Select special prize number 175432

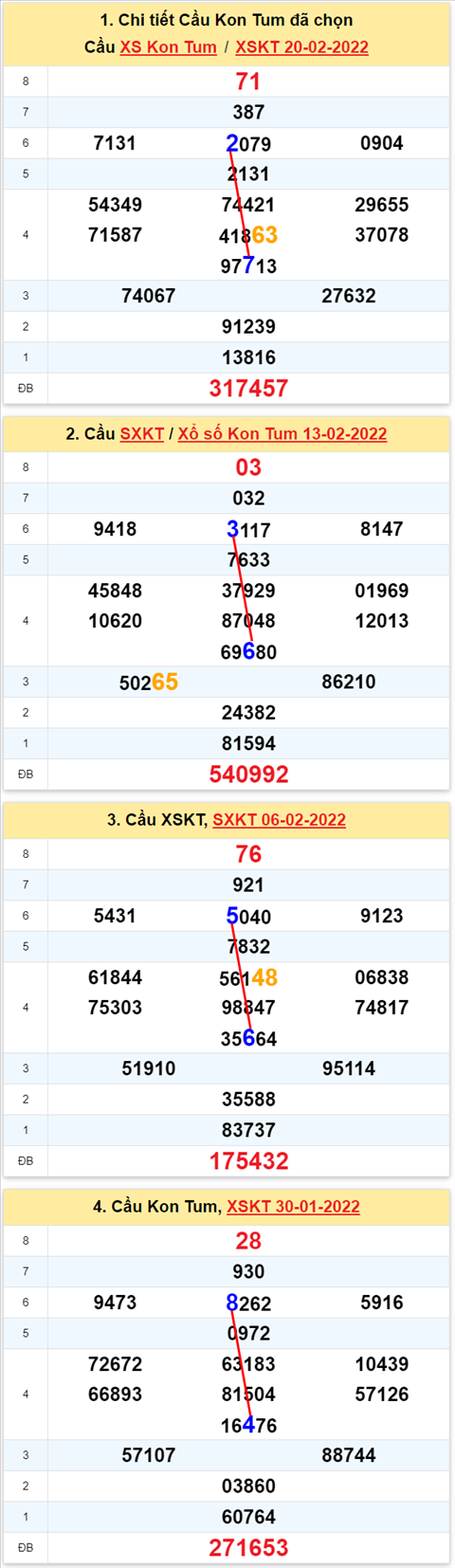(x=248, y=1160)
